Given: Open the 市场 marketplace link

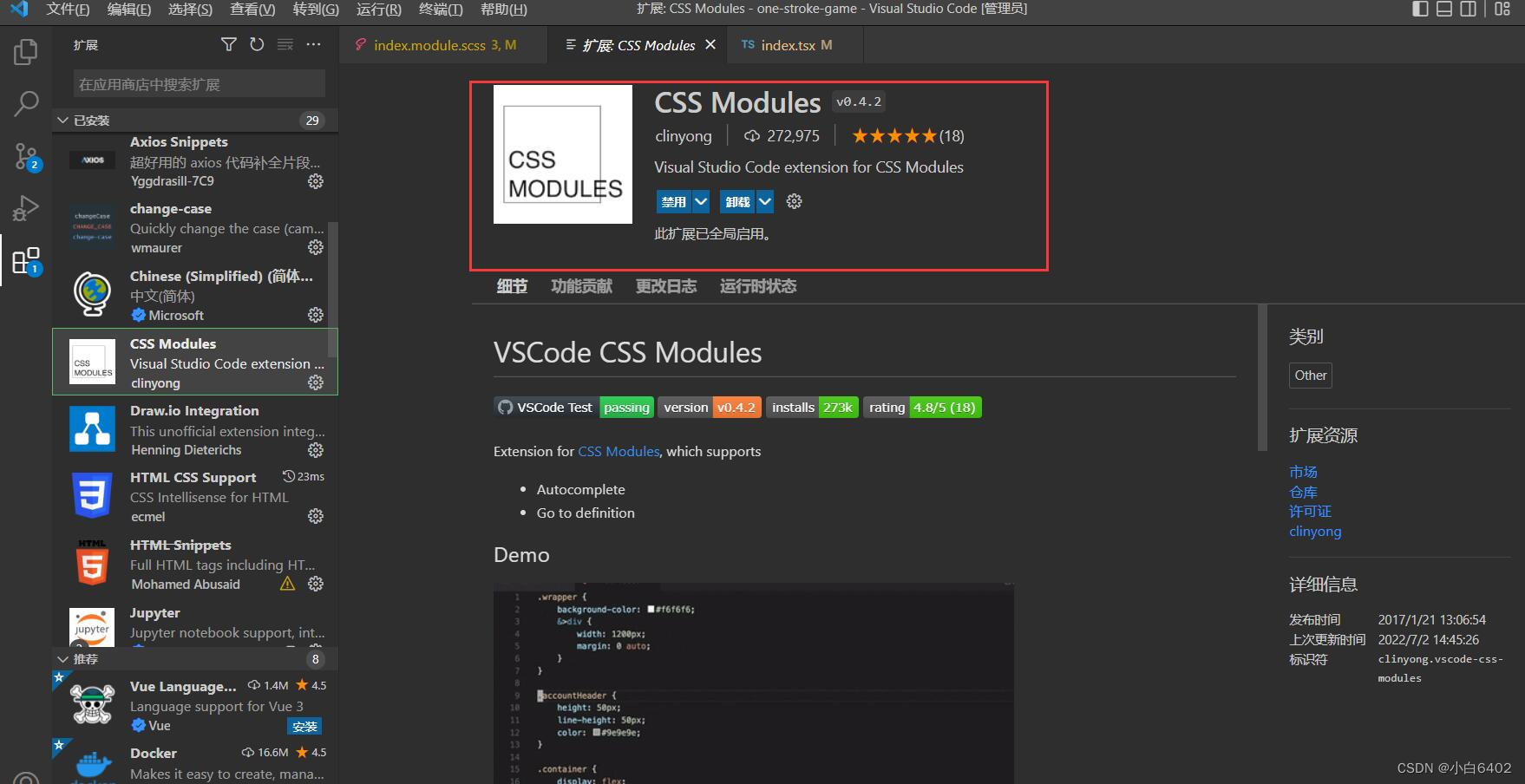Looking at the screenshot, I should click(1303, 472).
